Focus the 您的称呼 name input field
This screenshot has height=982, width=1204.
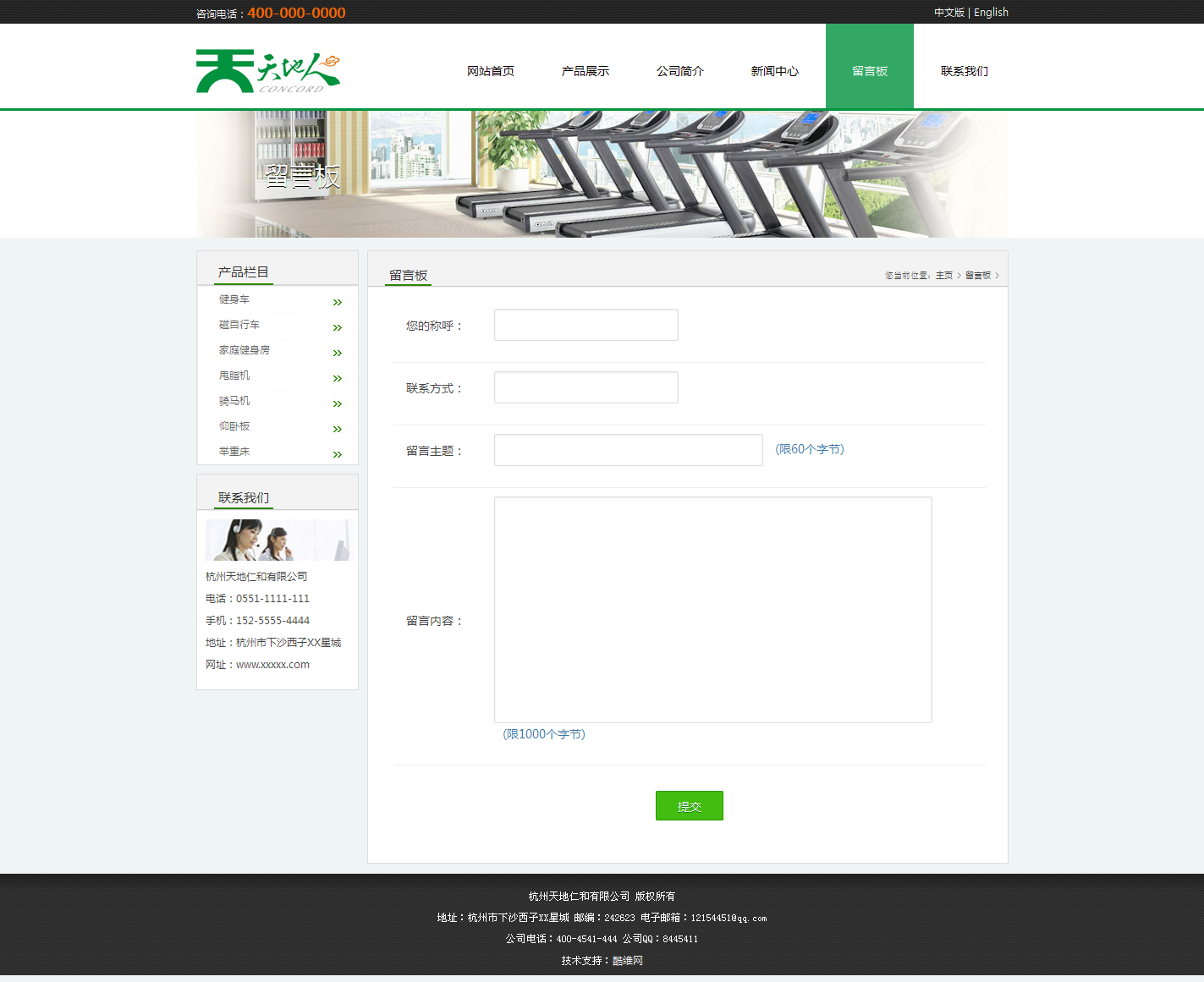coord(586,325)
